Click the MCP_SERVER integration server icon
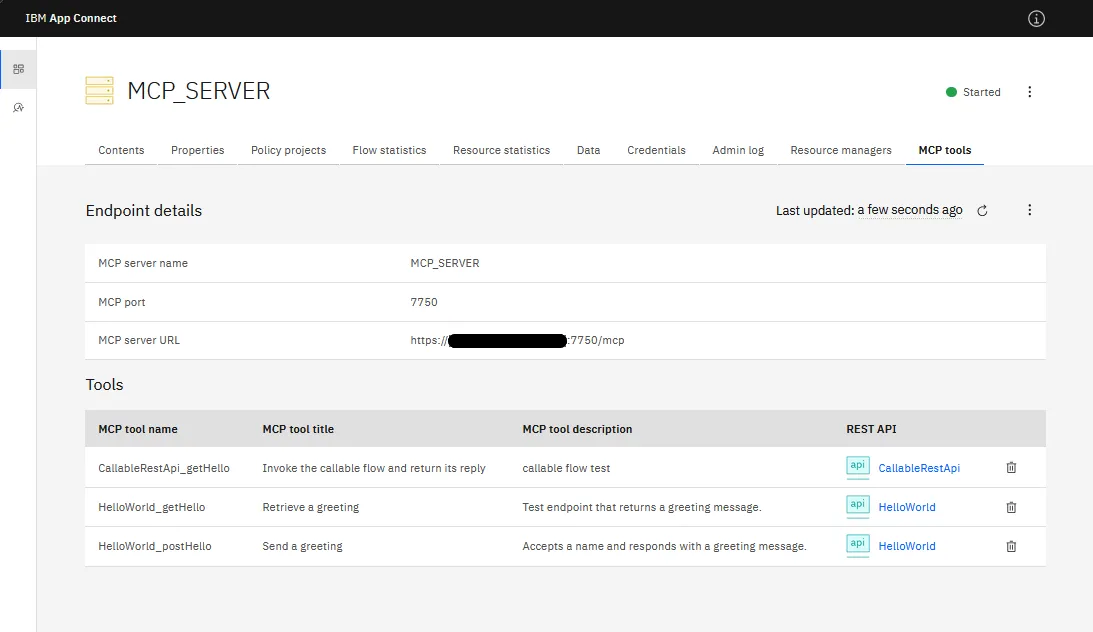This screenshot has height=632, width=1093. [x=99, y=91]
